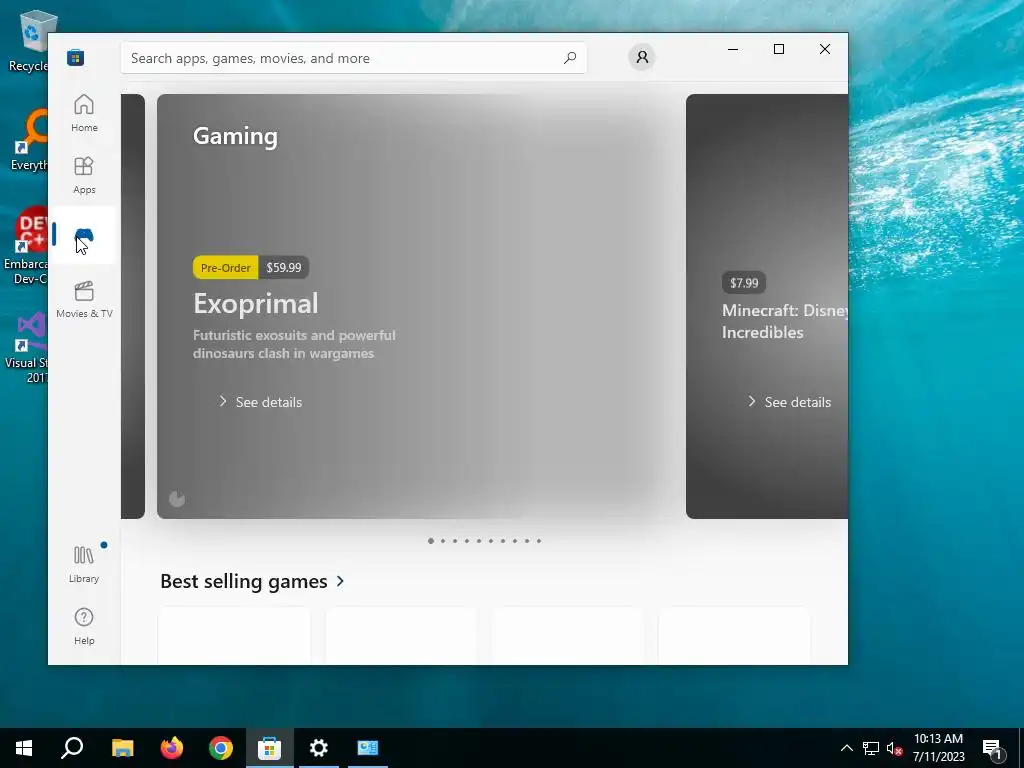Viewport: 1024px width, 768px height.
Task: Go to the Apps section
Action: [84, 175]
